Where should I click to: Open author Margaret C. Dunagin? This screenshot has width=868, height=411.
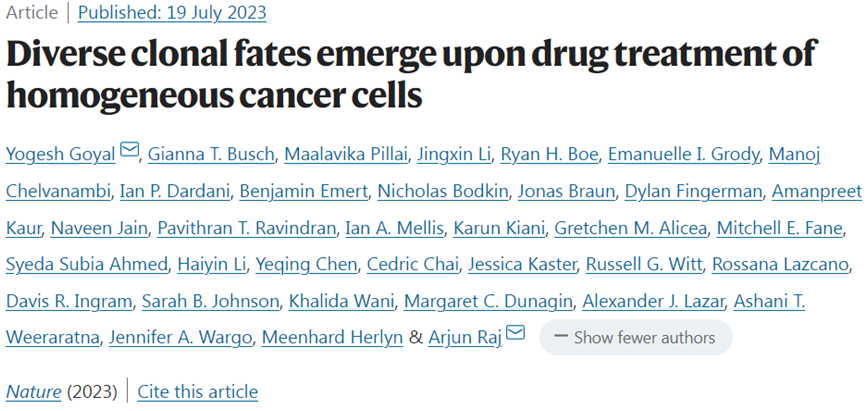(488, 301)
